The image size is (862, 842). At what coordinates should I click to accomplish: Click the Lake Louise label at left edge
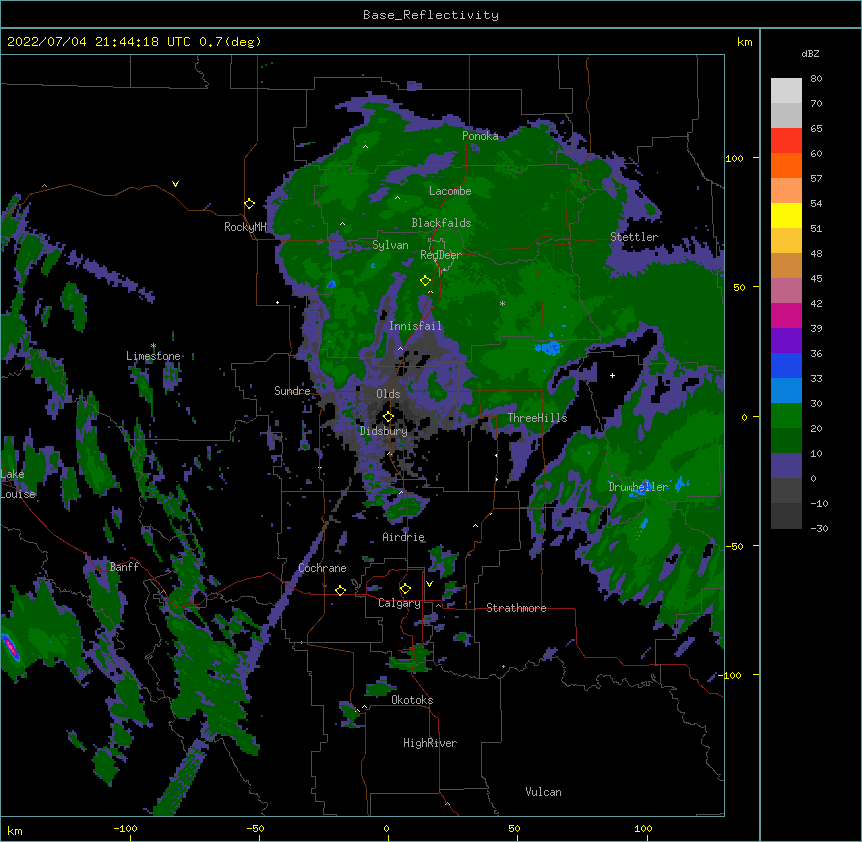[16, 484]
